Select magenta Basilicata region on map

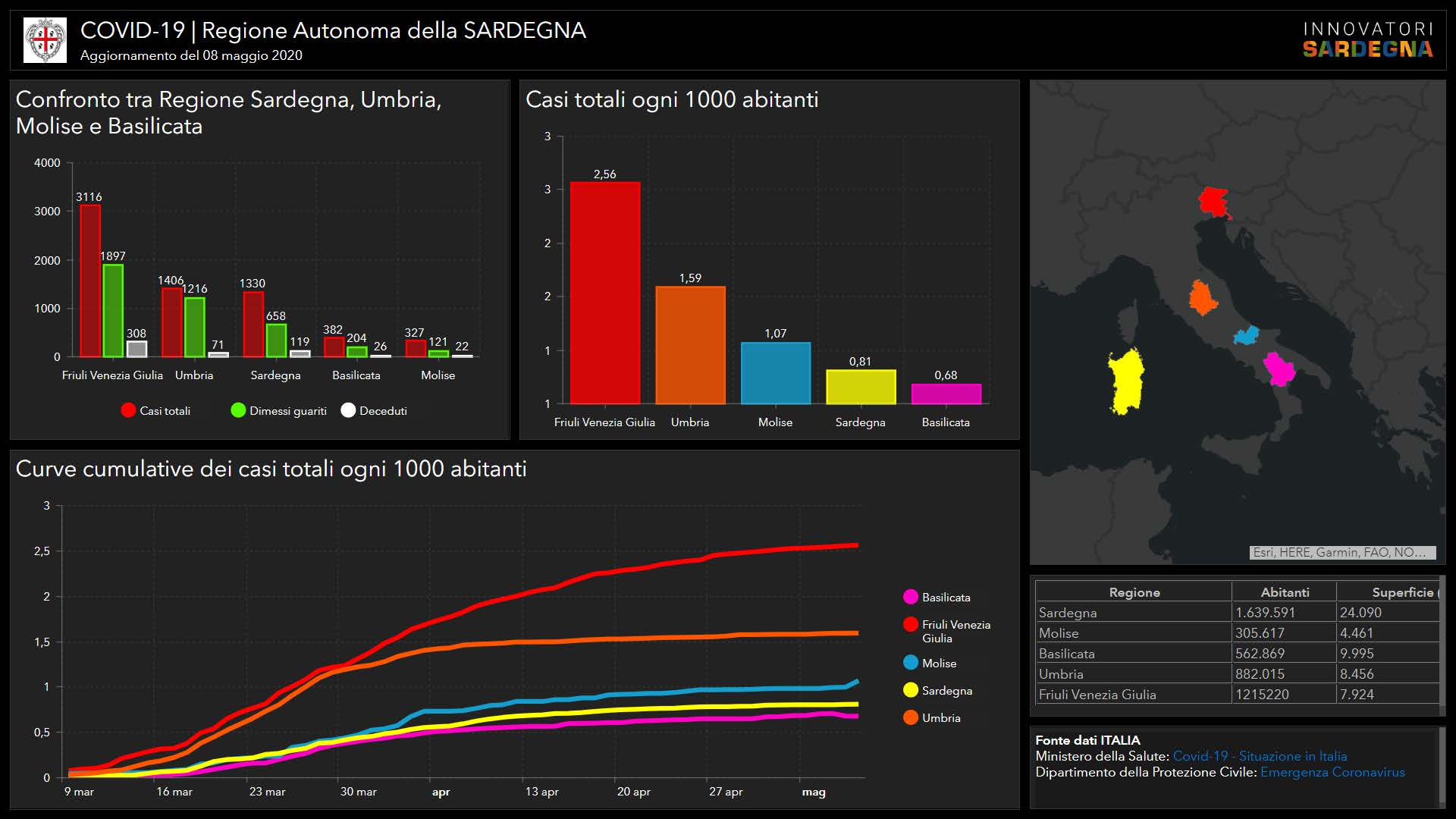point(1279,369)
